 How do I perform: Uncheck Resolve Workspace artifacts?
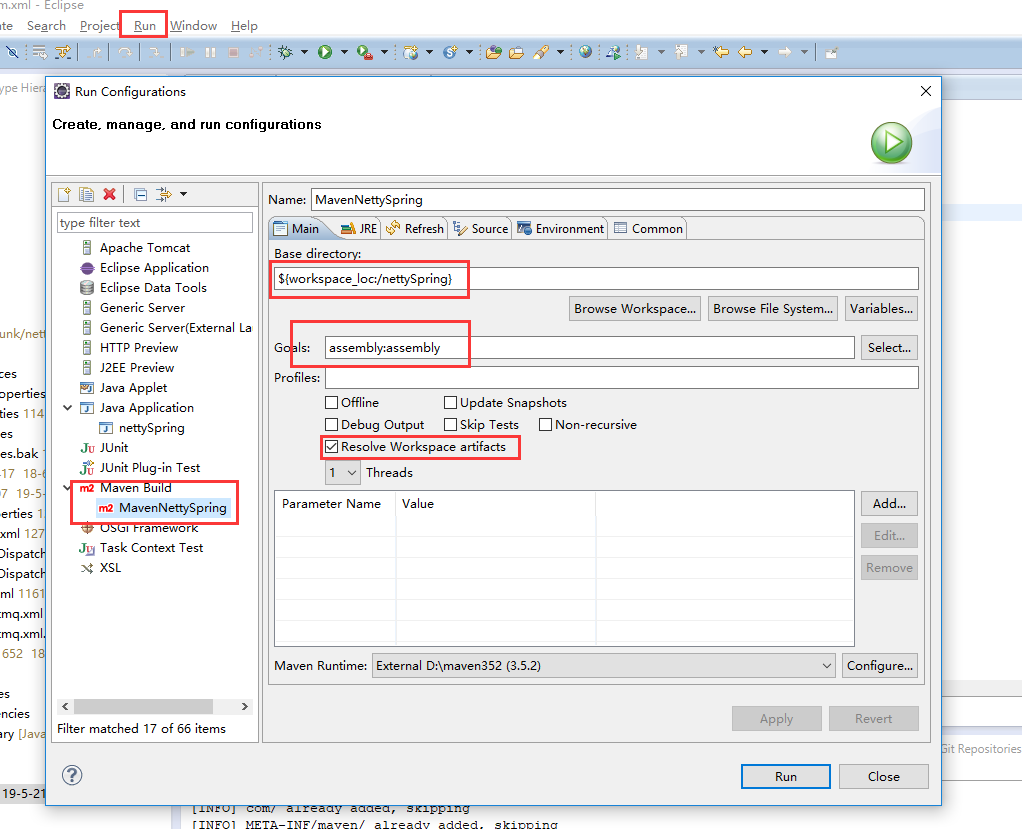pos(331,446)
